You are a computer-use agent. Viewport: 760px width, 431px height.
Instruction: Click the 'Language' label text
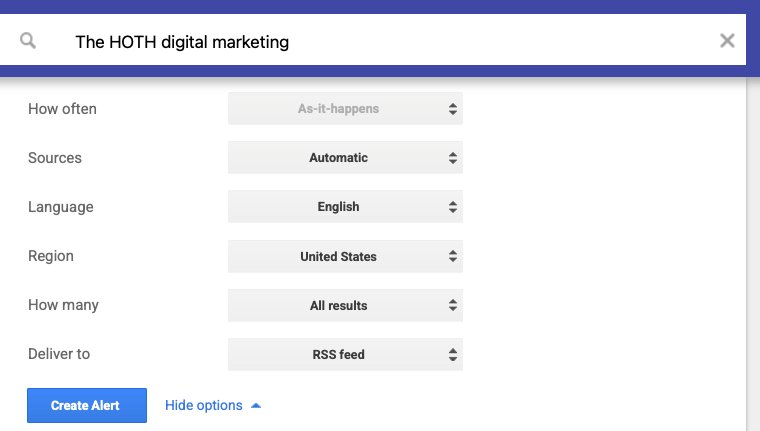pos(61,207)
